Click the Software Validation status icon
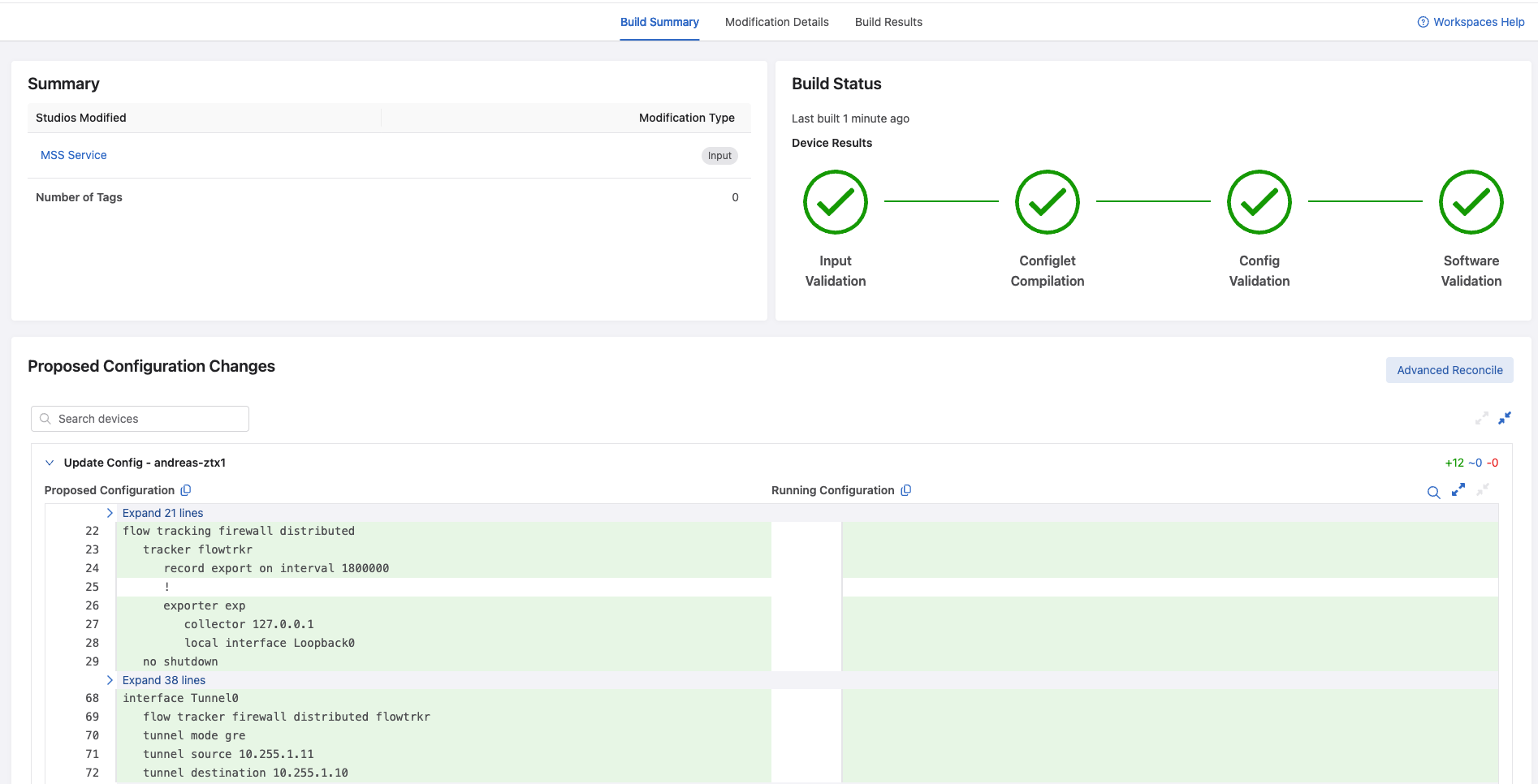Image resolution: width=1538 pixels, height=784 pixels. [x=1471, y=202]
